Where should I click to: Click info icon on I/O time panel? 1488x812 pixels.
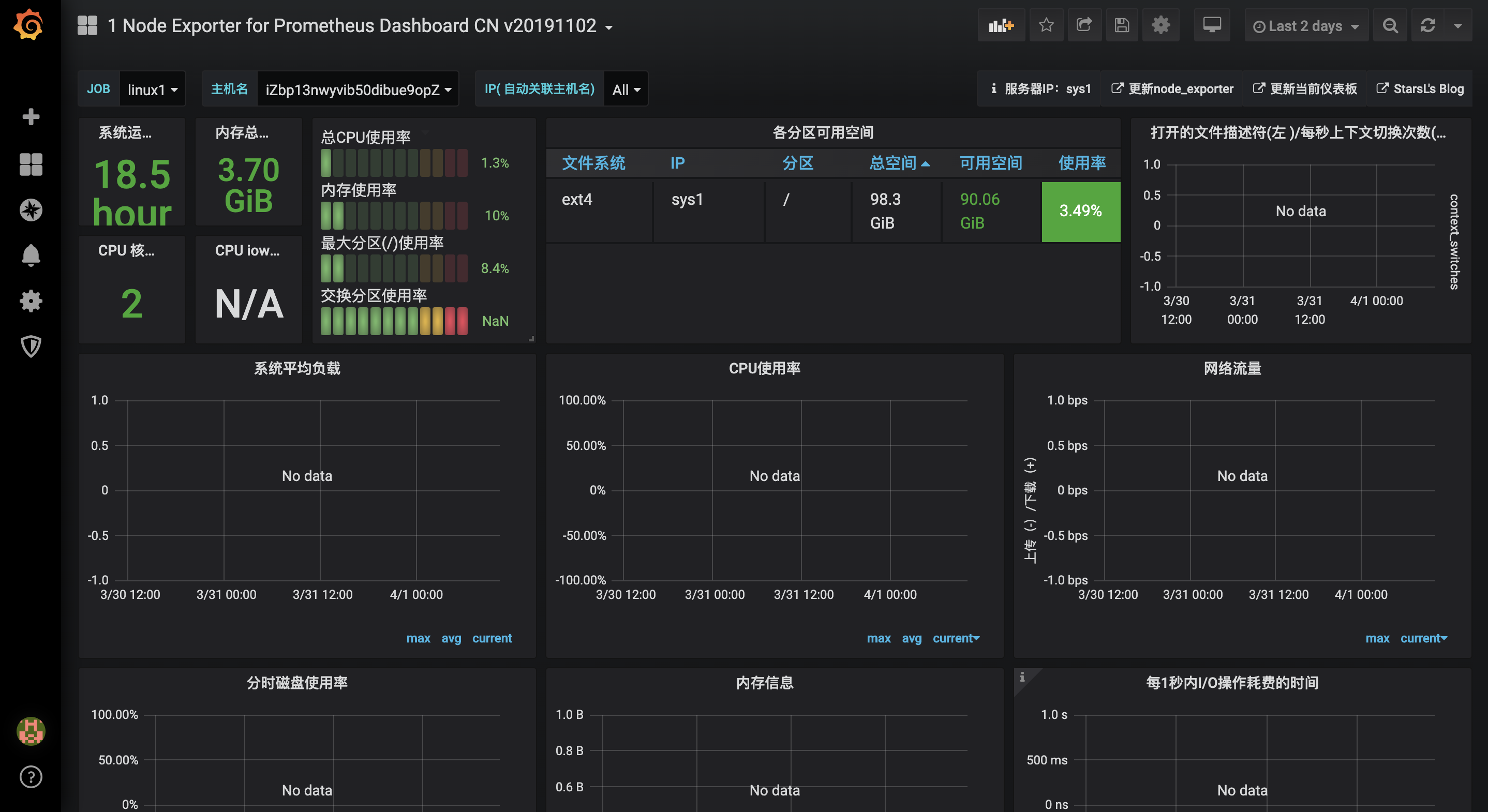pyautogui.click(x=1022, y=677)
